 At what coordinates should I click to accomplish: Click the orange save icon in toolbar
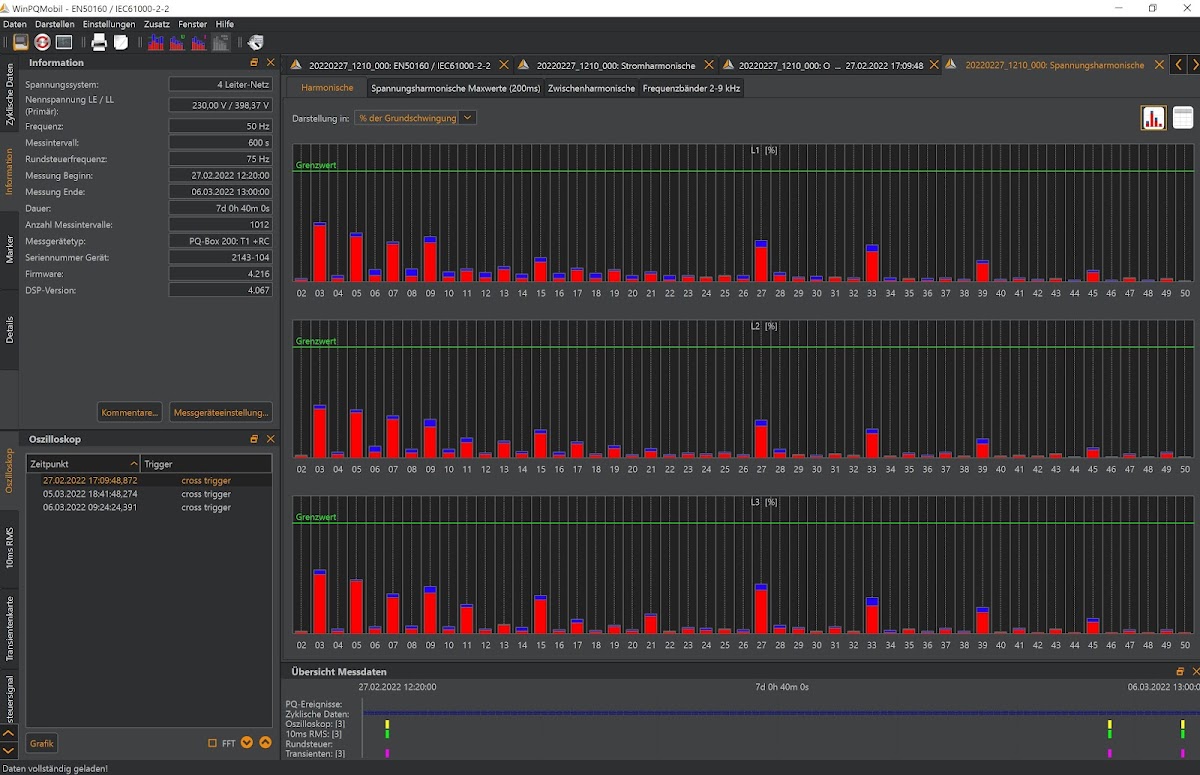pos(20,42)
